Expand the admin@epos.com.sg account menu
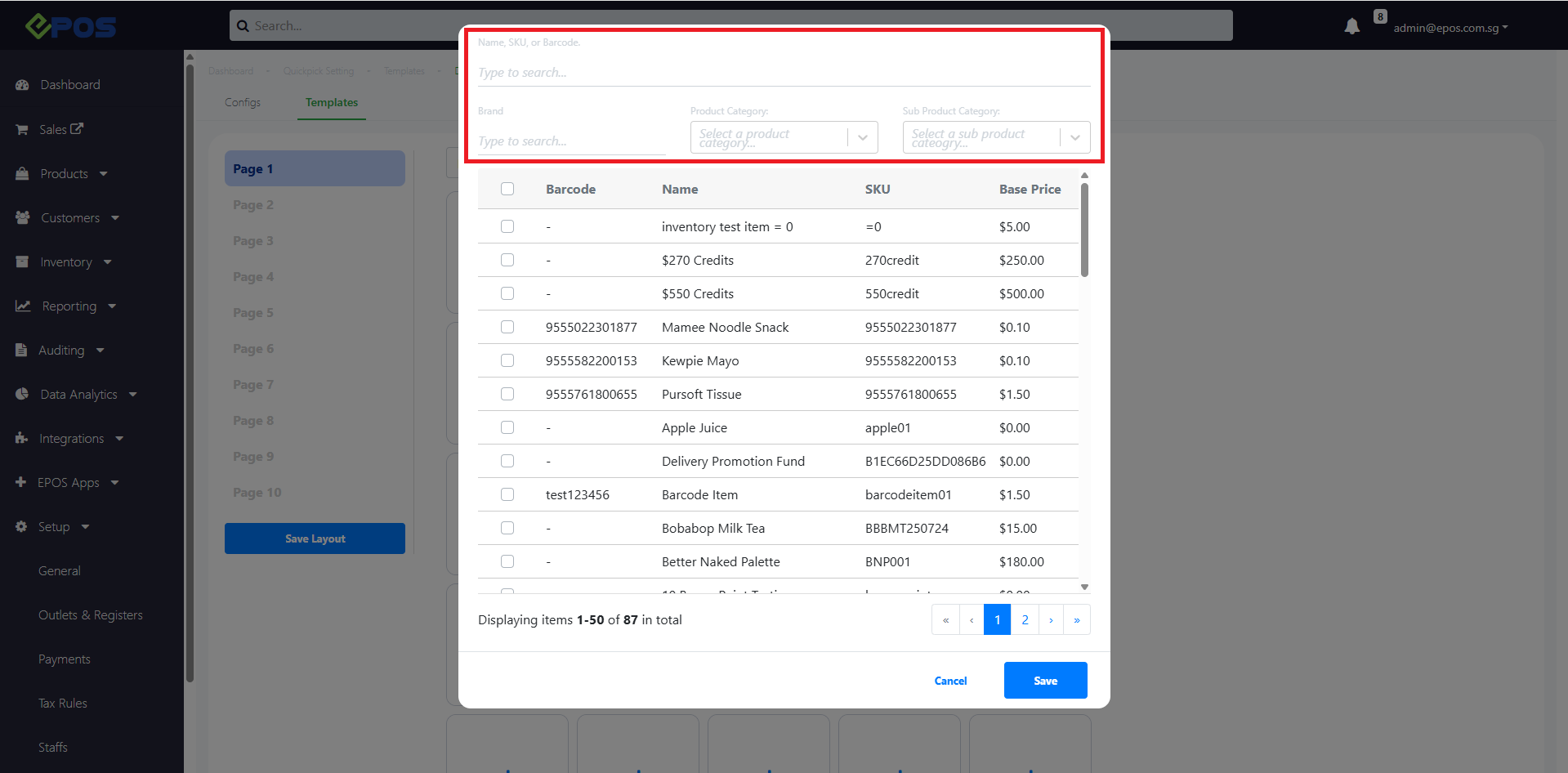This screenshot has width=1568, height=773. point(1450,28)
